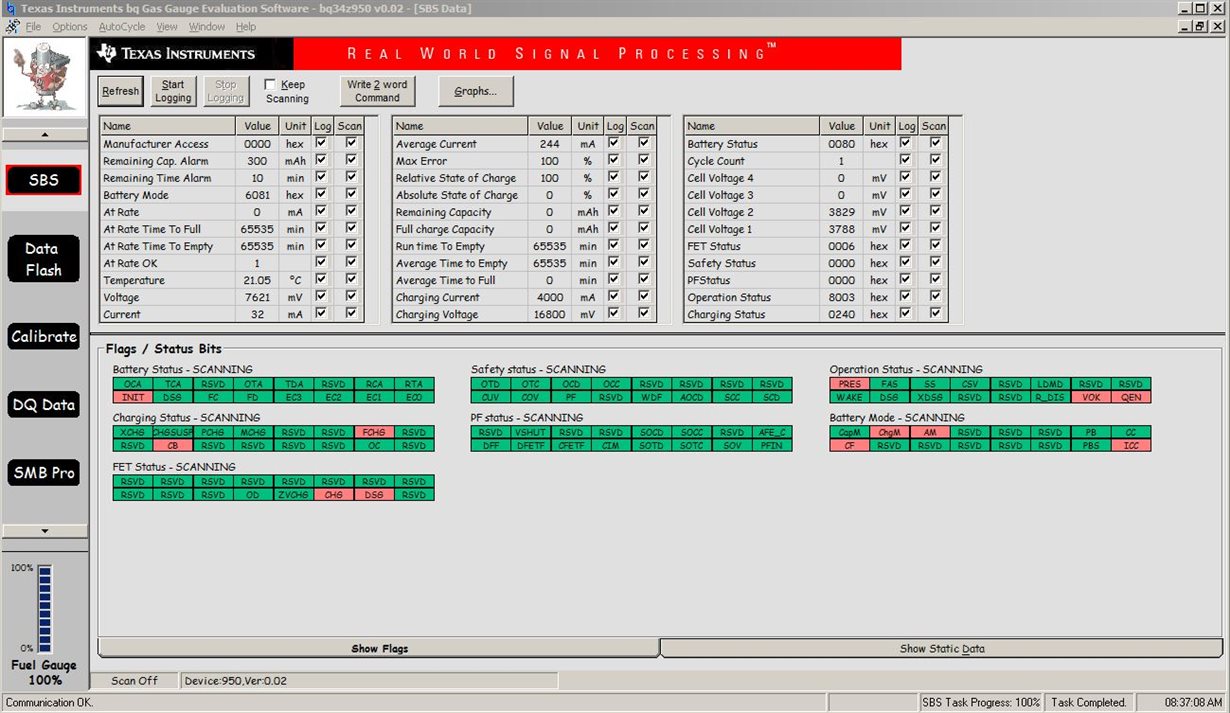Viewport: 1230px width, 713px height.
Task: Click the CapM flag in Battery Mode
Action: click(x=850, y=433)
